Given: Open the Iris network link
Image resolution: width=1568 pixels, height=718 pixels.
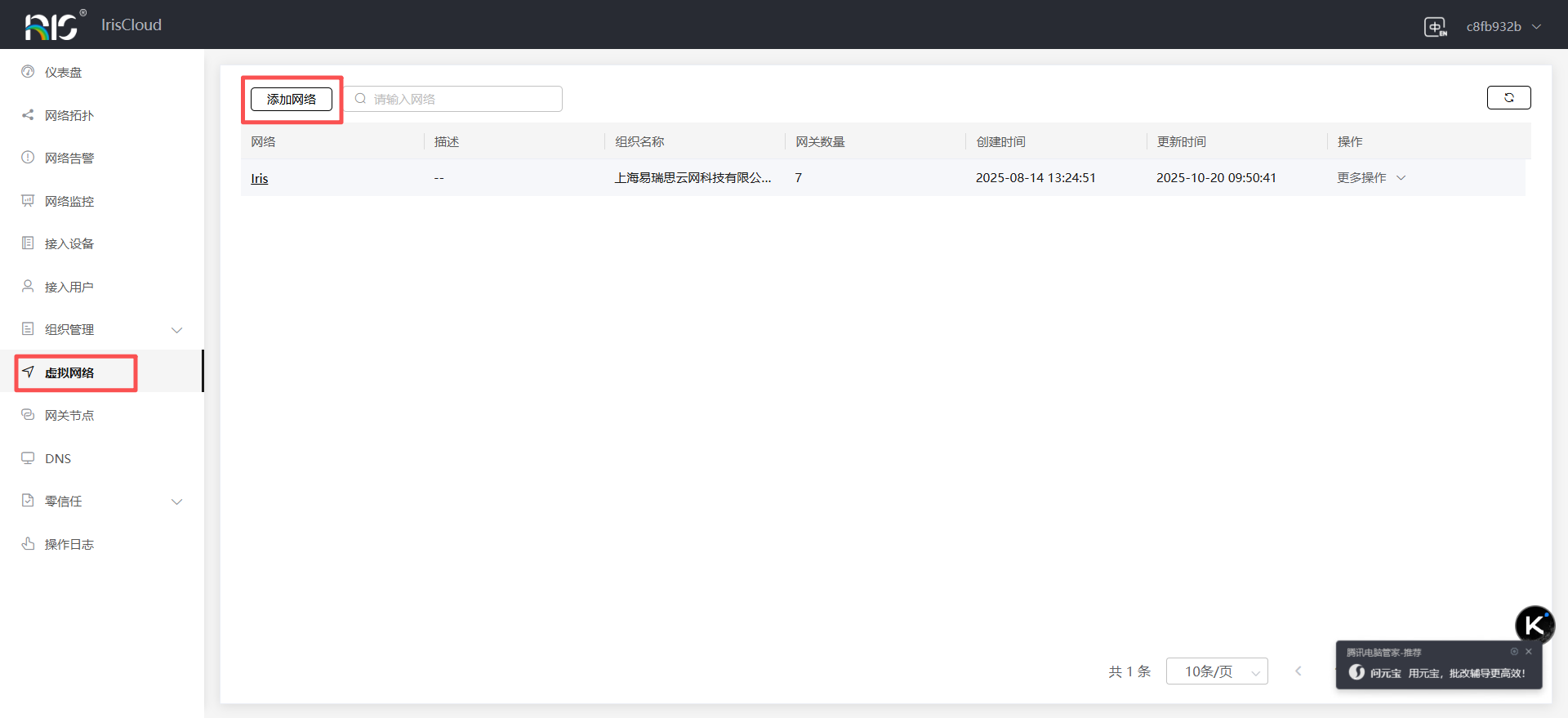Looking at the screenshot, I should [x=259, y=179].
